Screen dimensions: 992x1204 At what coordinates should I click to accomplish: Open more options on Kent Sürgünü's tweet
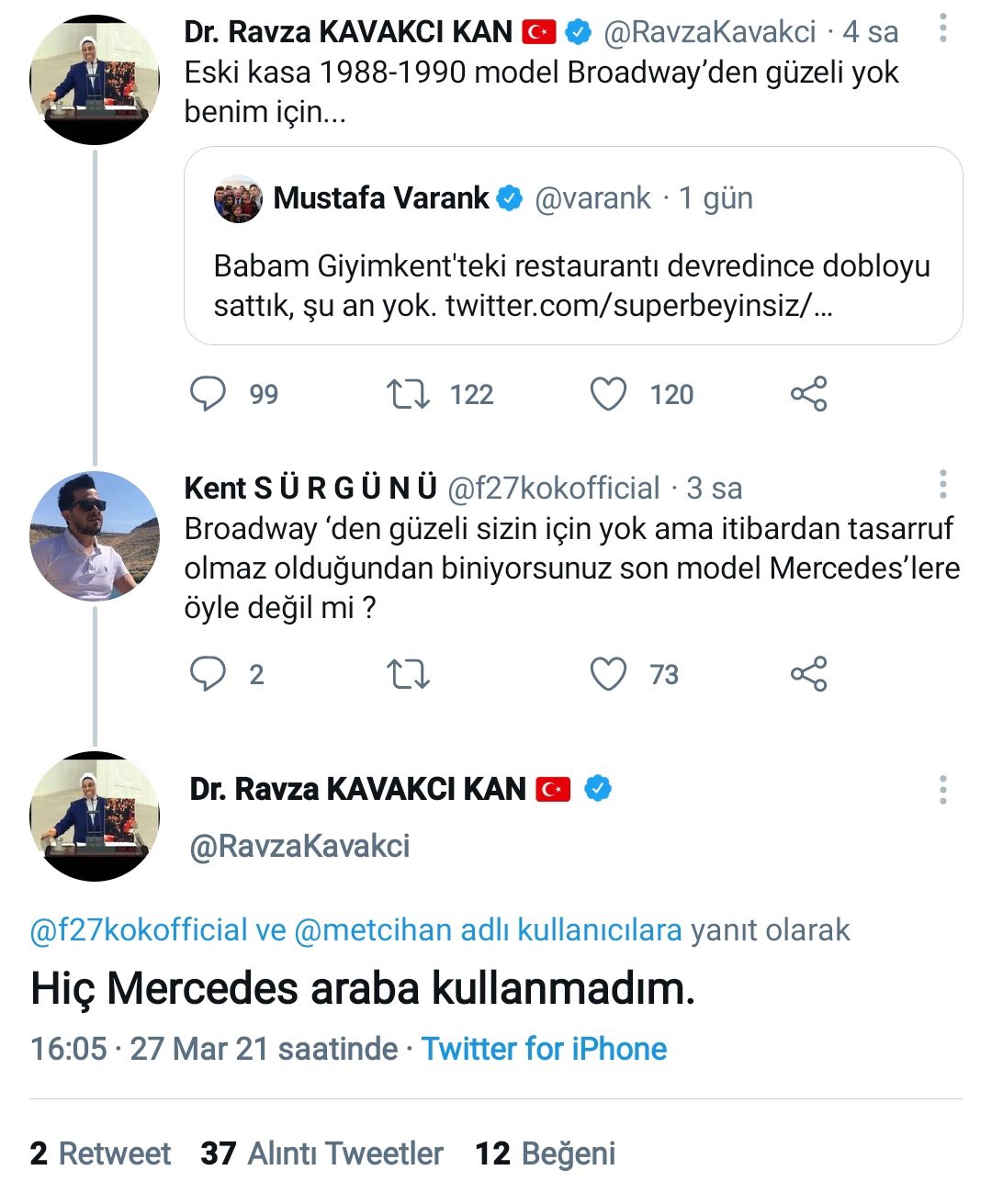pyautogui.click(x=942, y=485)
